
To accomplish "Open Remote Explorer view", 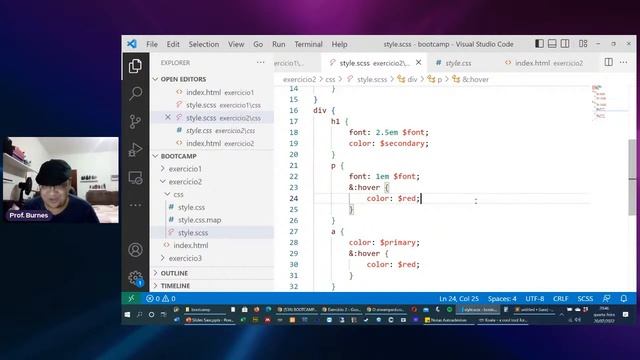I will [135, 178].
